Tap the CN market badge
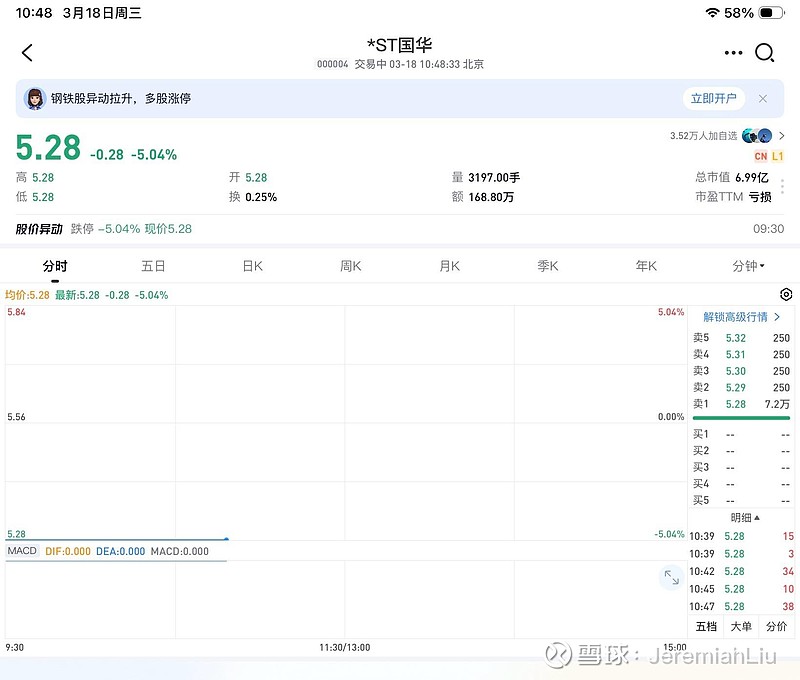This screenshot has width=800, height=680. 761,157
